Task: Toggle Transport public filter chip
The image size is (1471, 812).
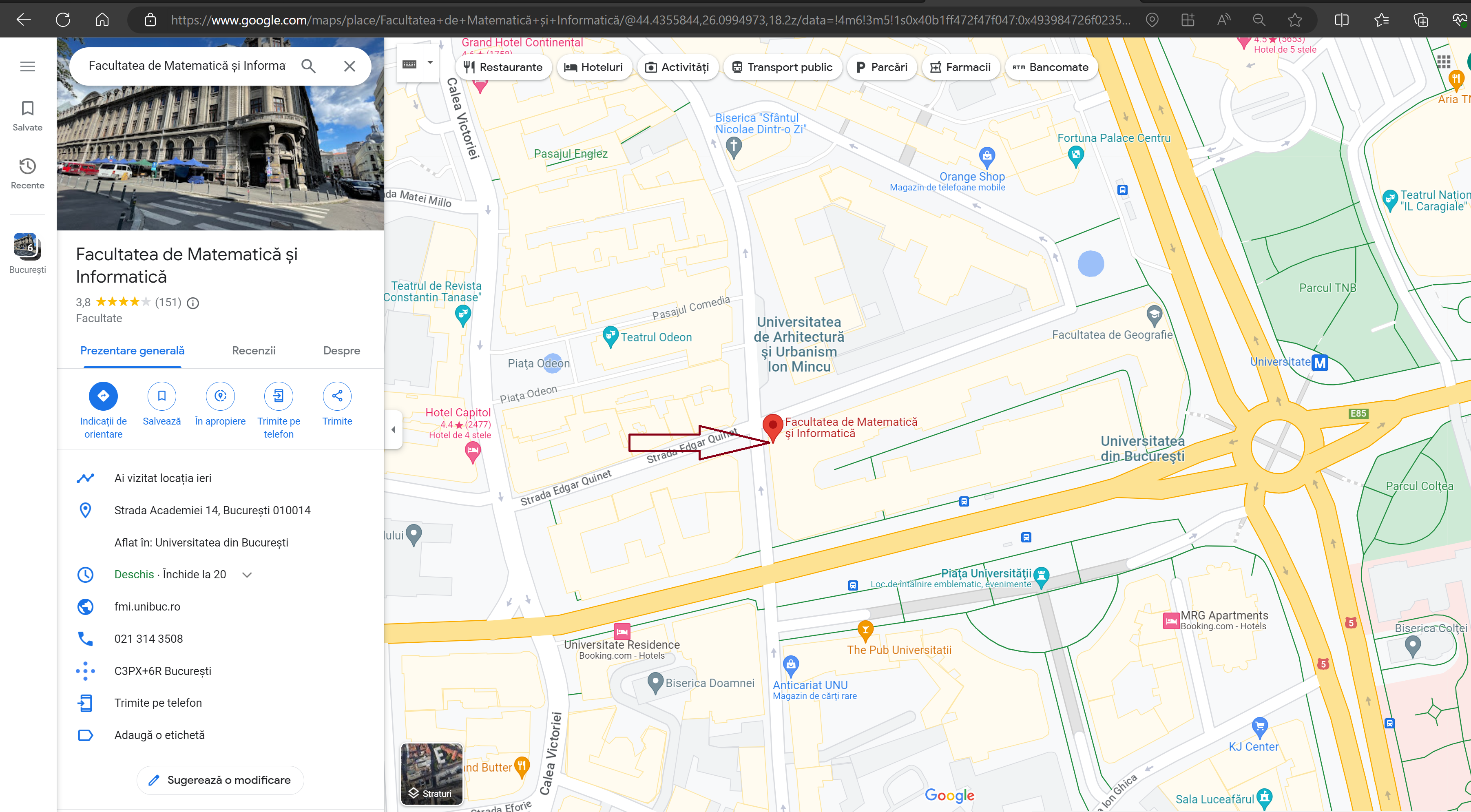Action: [782, 67]
